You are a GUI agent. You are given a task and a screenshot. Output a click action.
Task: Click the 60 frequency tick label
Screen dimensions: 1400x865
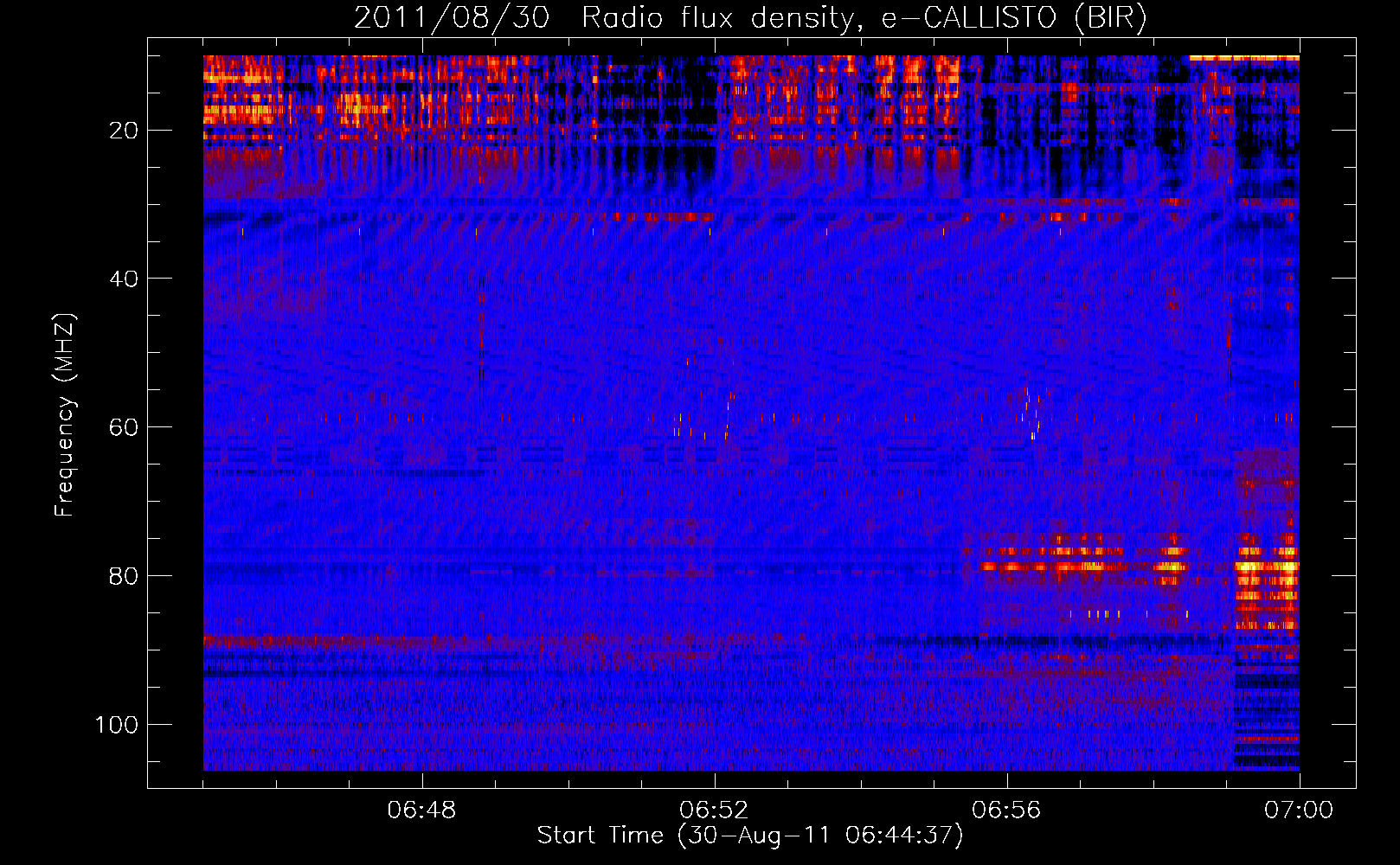coord(125,427)
